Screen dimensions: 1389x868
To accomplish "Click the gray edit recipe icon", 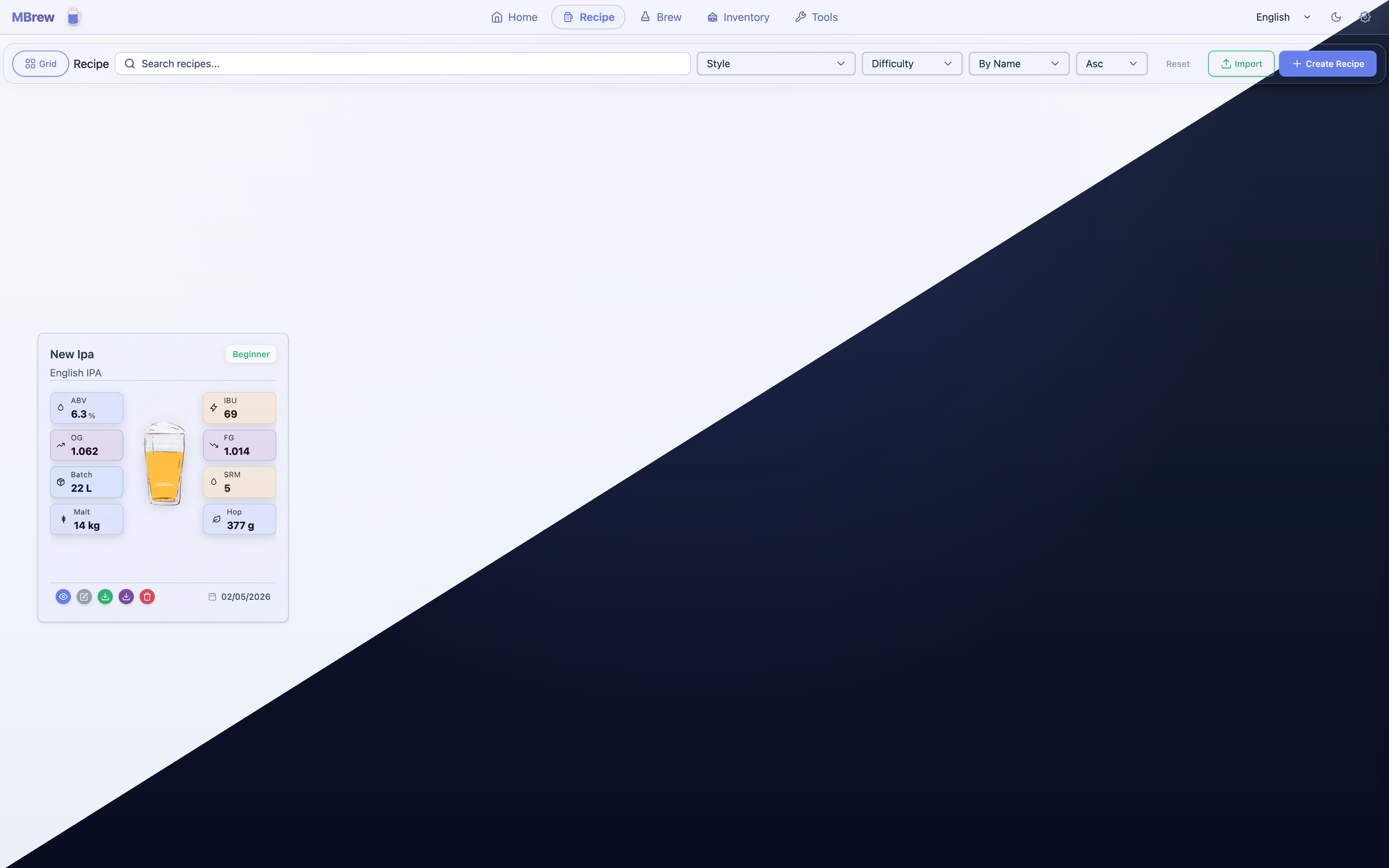I will point(84,597).
